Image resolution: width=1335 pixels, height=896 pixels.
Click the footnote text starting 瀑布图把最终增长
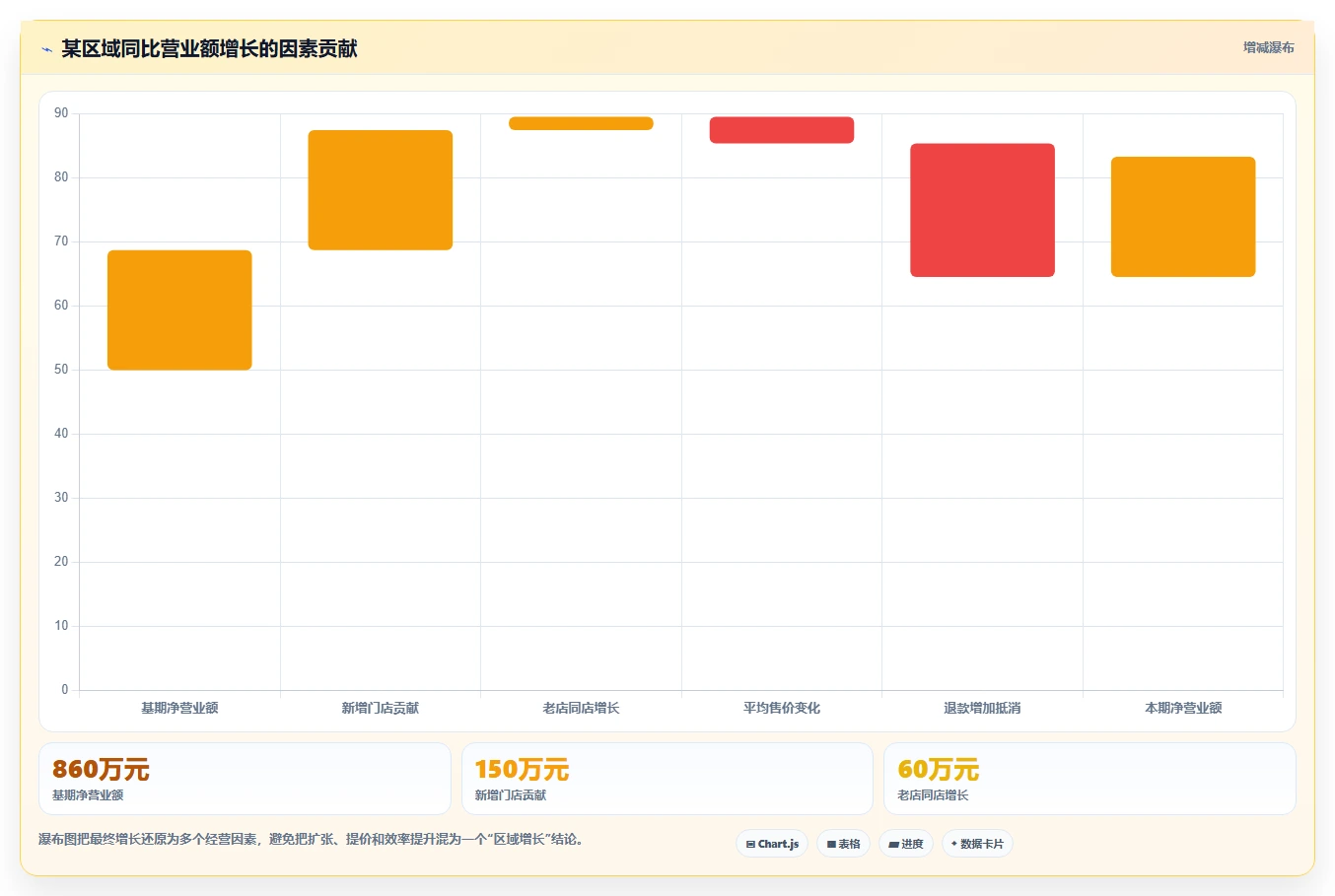(x=312, y=840)
